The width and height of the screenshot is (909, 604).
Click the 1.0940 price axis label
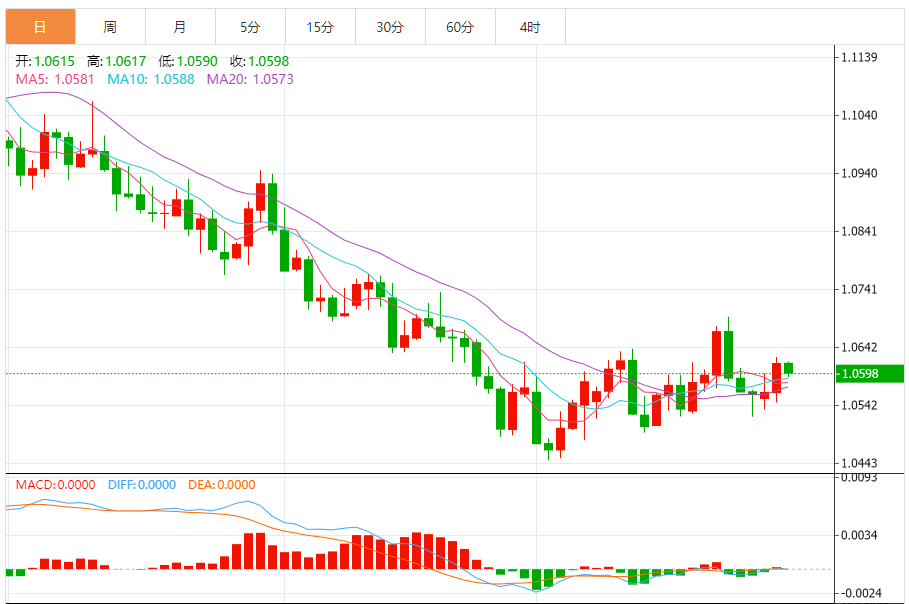(859, 173)
